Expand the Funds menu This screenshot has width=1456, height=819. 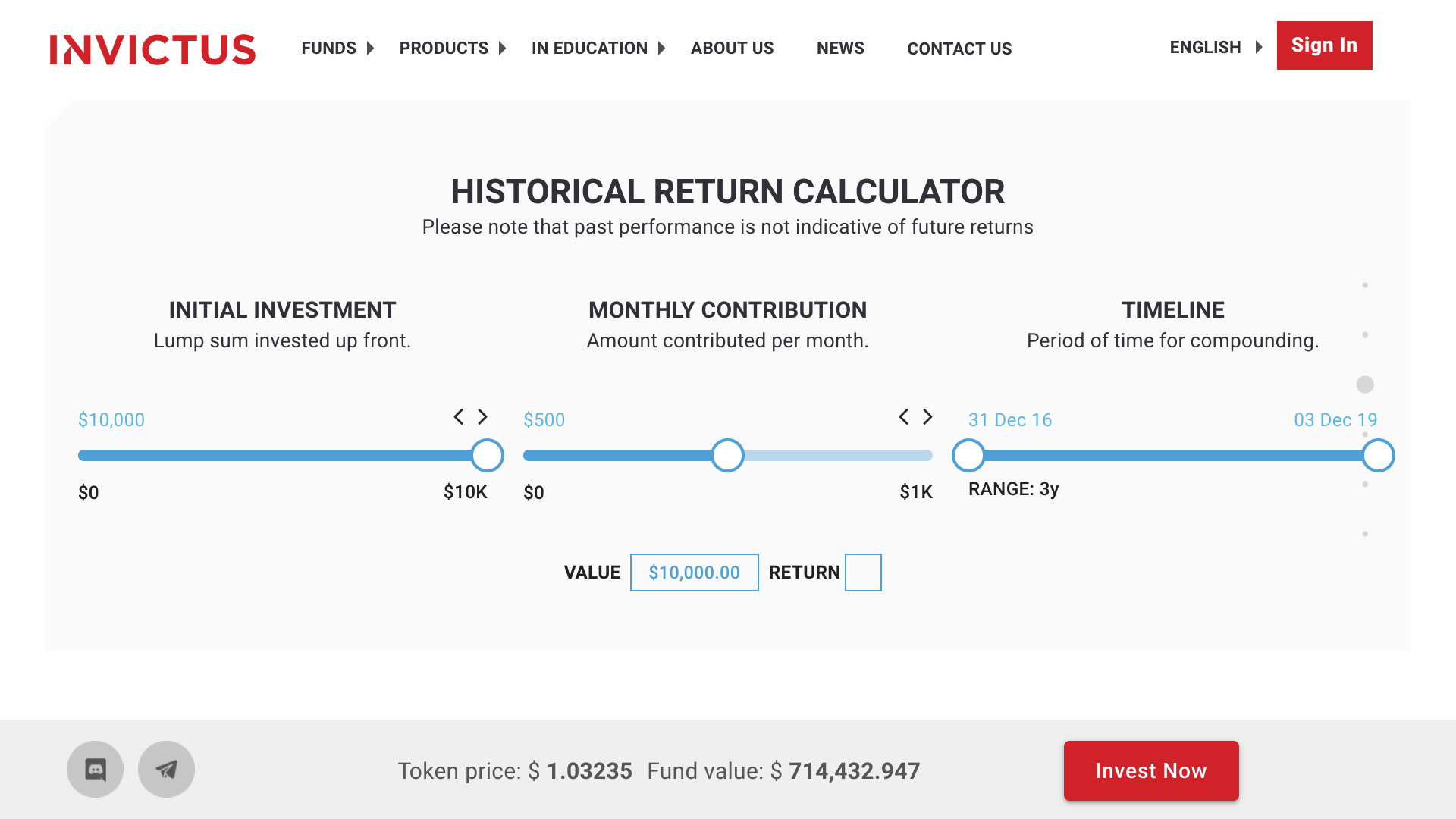point(337,49)
